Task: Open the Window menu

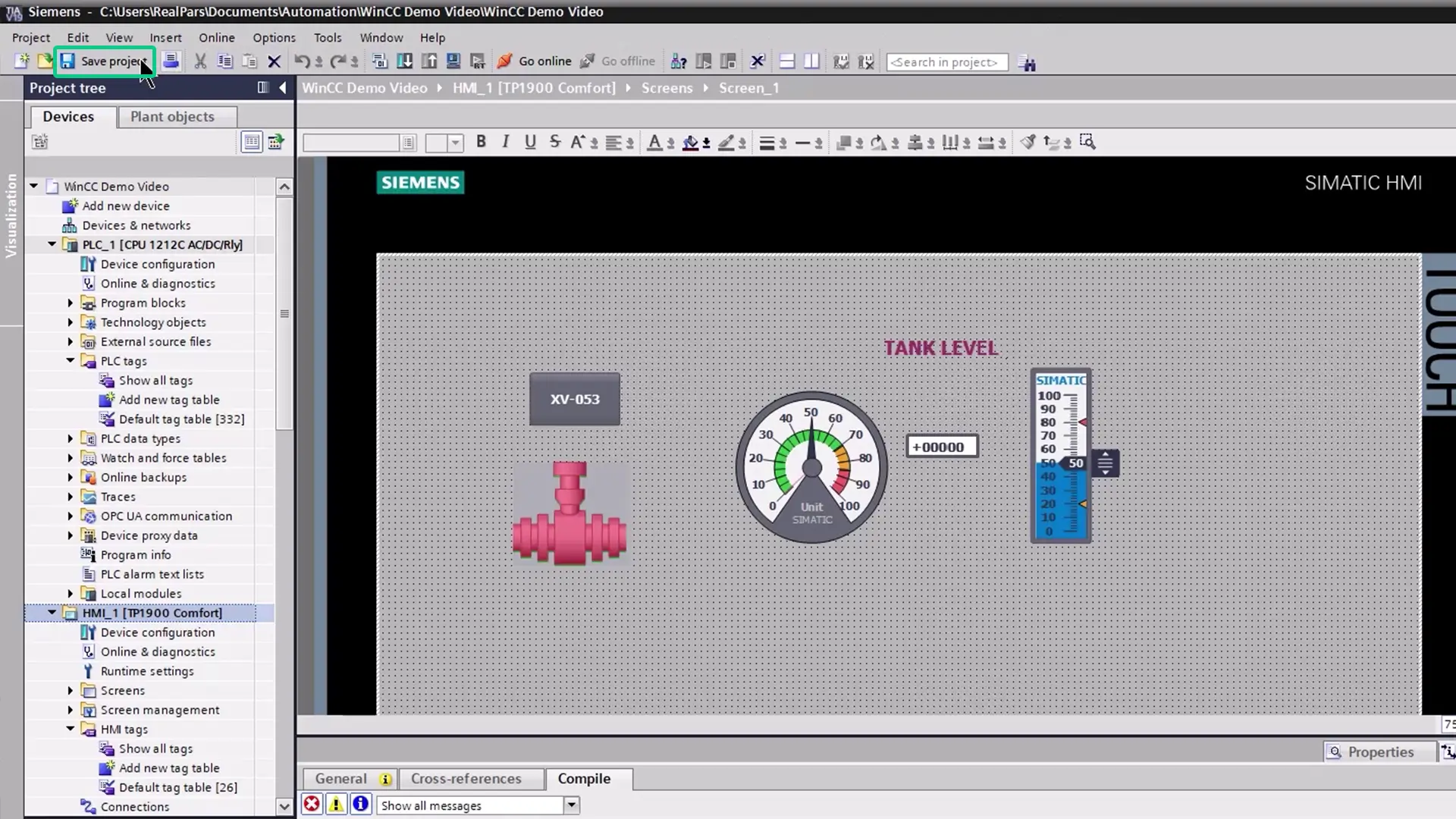Action: coord(381,37)
